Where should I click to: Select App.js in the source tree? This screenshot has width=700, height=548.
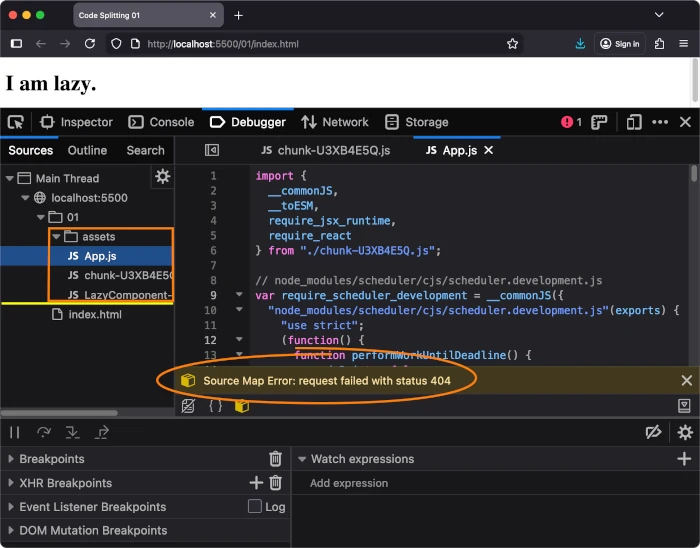click(x=92, y=256)
